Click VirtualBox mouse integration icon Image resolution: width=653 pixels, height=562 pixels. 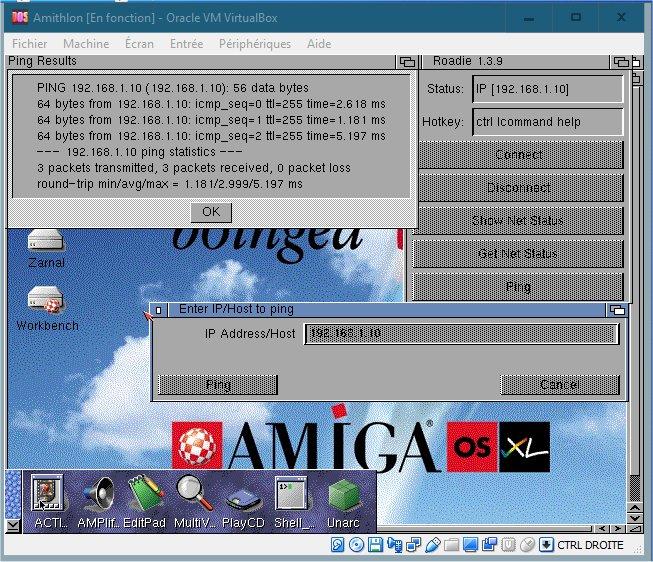click(x=527, y=545)
